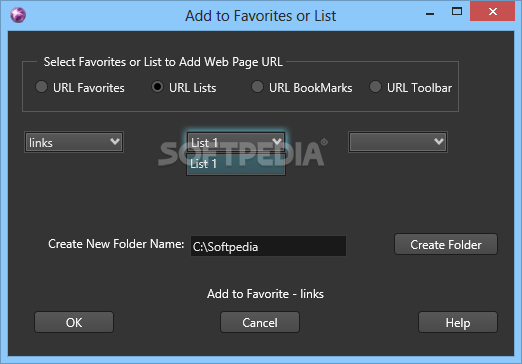This screenshot has height=364, width=522.
Task: Cancel the Add to Favorites dialog
Action: pyautogui.click(x=260, y=322)
